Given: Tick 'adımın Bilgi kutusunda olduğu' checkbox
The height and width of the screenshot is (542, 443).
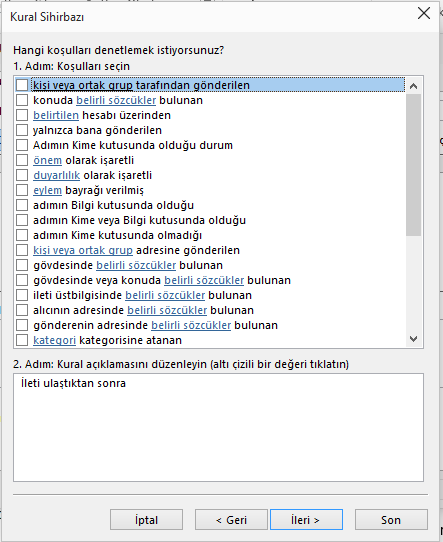Looking at the screenshot, I should pos(22,205).
